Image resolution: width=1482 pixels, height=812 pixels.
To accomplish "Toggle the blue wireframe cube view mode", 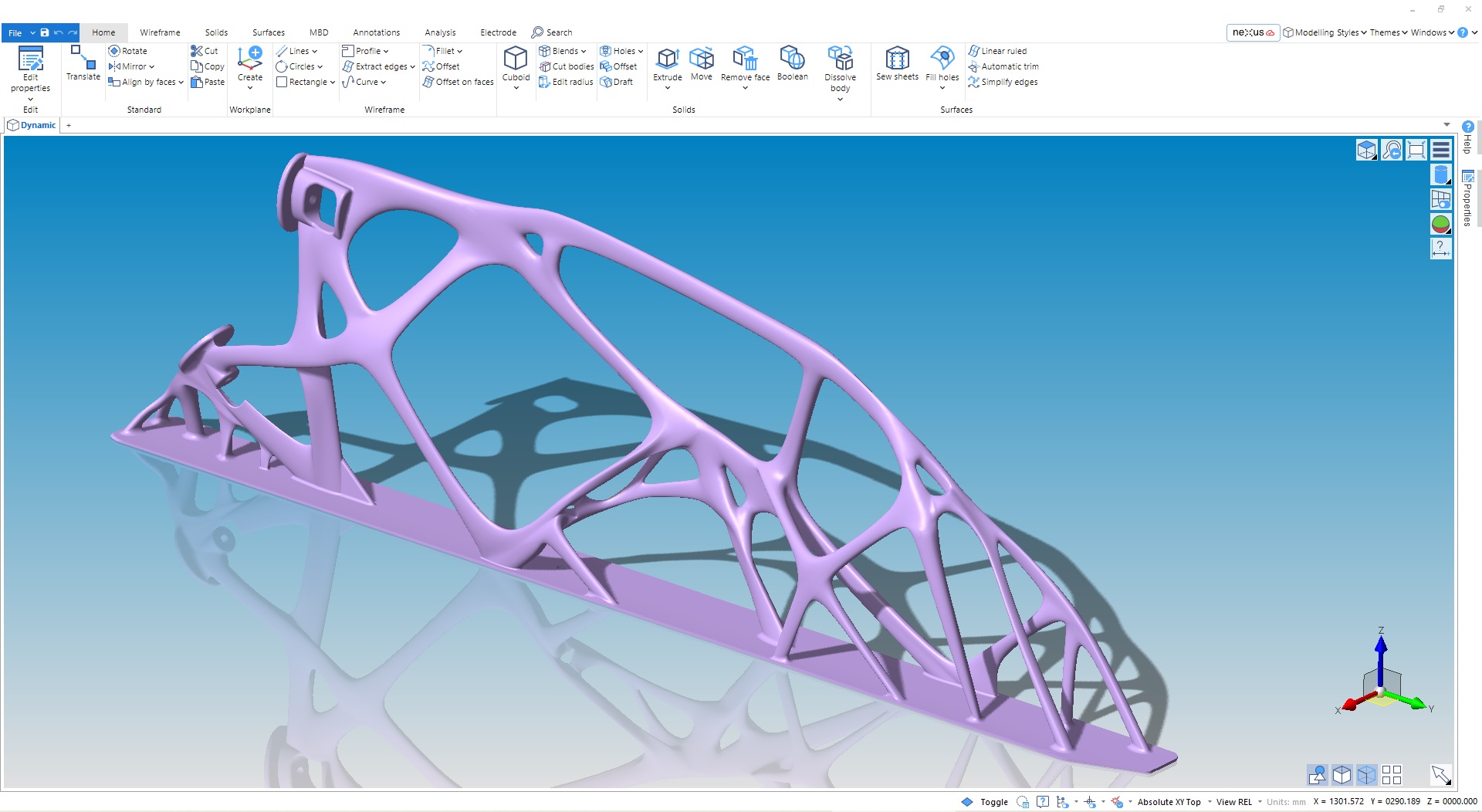I will 1367,774.
